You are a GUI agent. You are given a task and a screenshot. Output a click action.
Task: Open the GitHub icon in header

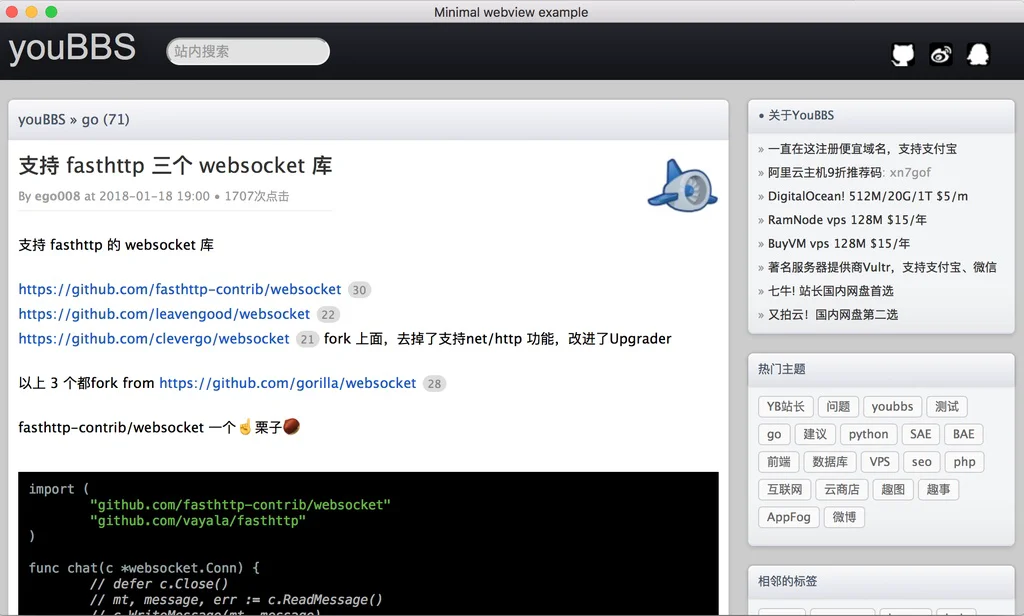click(902, 54)
